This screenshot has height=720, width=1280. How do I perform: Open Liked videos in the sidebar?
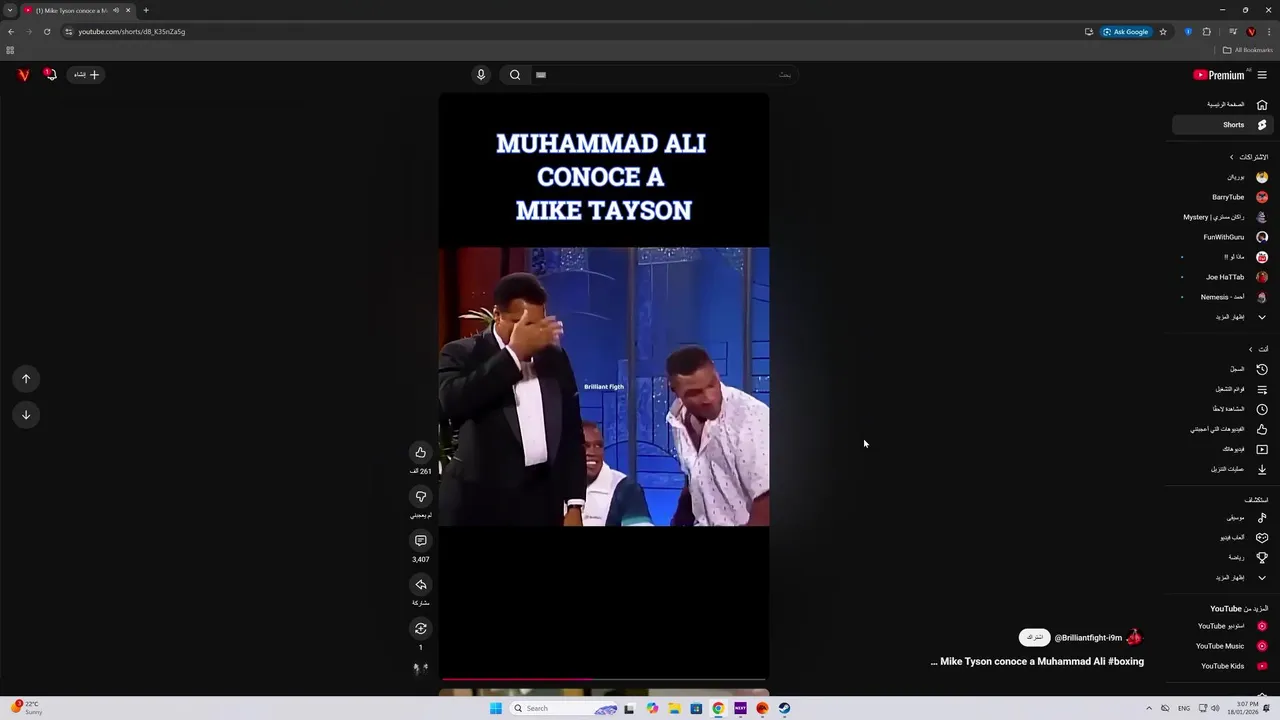(1222, 429)
